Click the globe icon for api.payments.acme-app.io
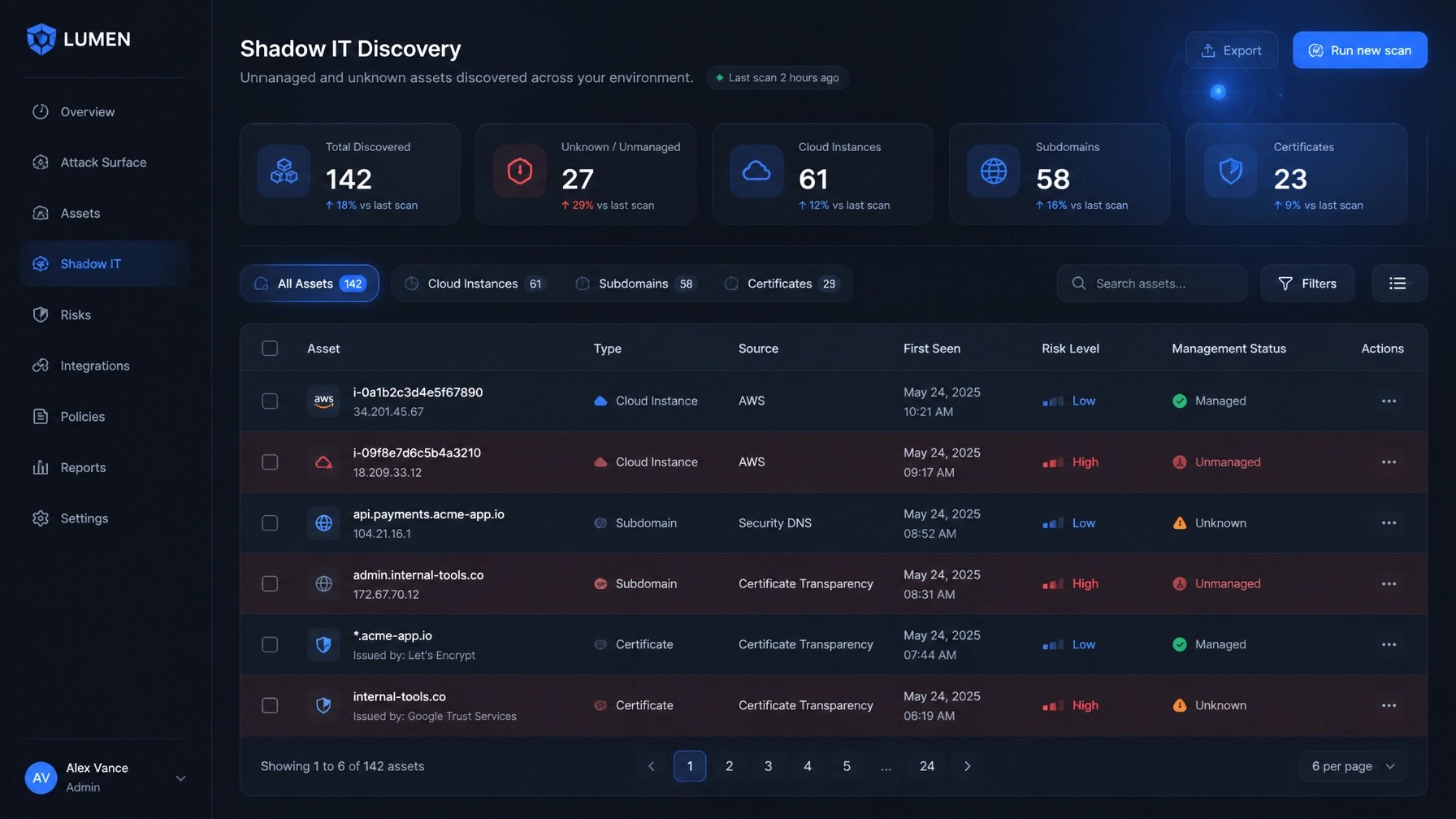 point(323,523)
